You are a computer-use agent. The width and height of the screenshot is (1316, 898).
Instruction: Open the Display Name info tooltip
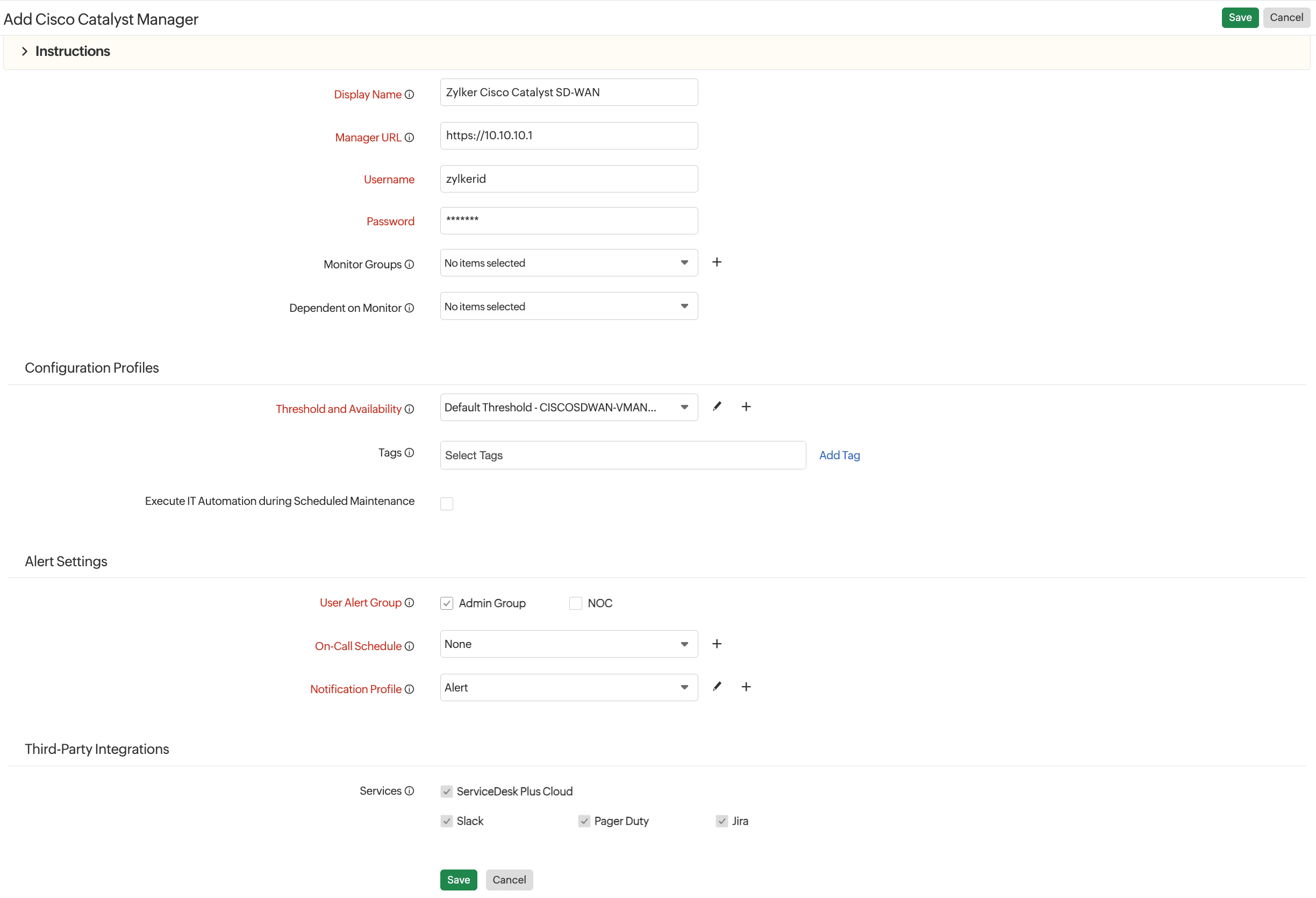click(410, 95)
